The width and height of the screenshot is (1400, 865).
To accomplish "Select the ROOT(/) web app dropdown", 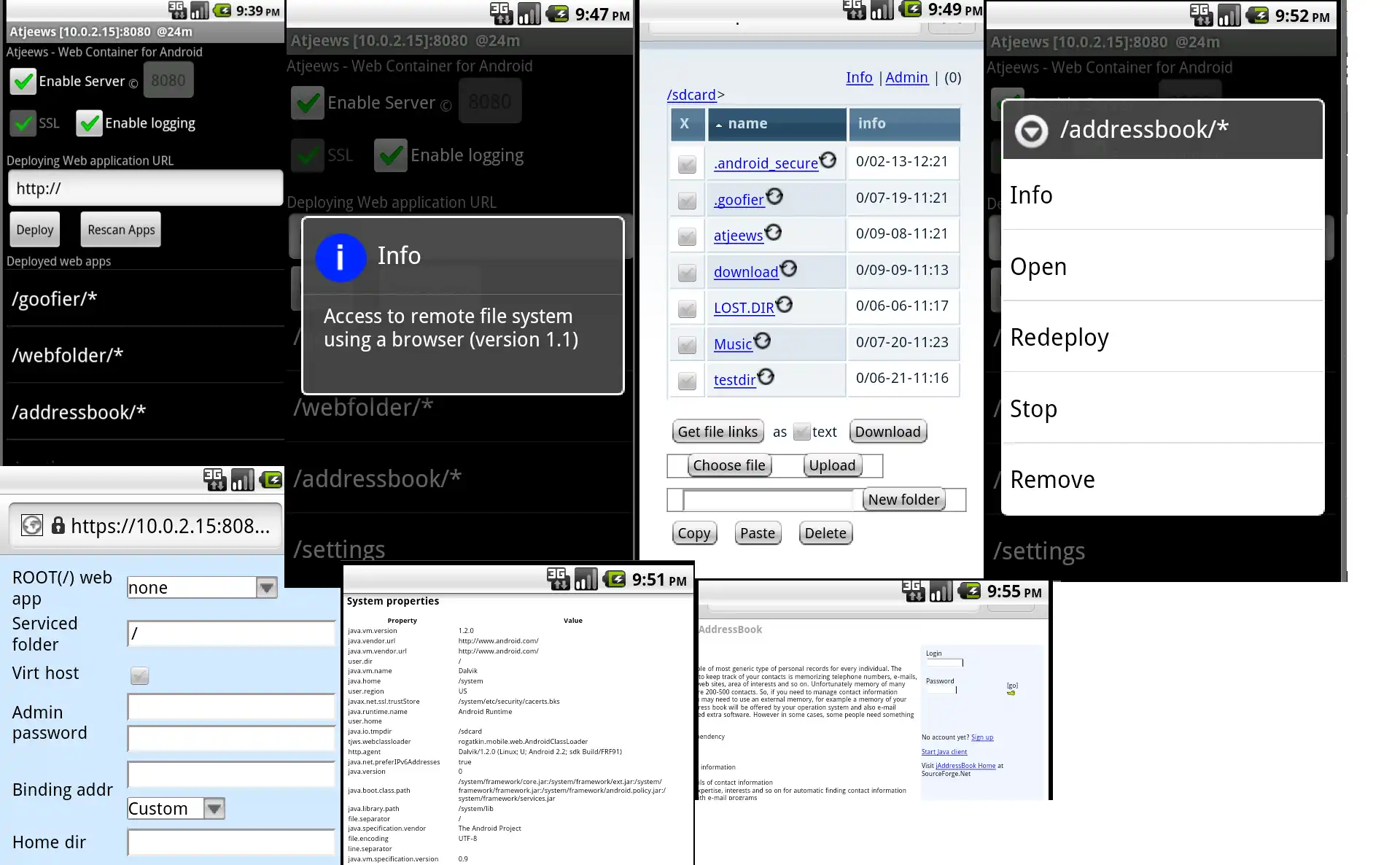I will click(x=201, y=588).
